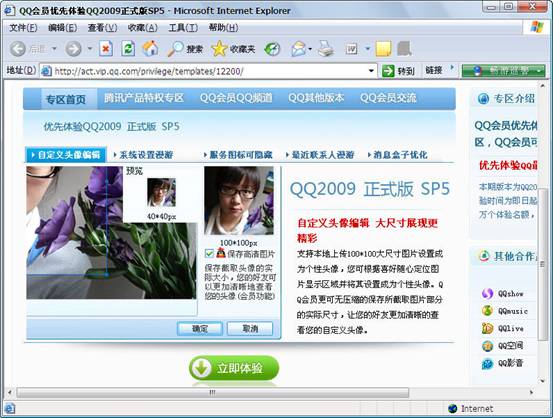Open the 查看(V) menu
Viewport: 553px width, 418px height.
(102, 28)
